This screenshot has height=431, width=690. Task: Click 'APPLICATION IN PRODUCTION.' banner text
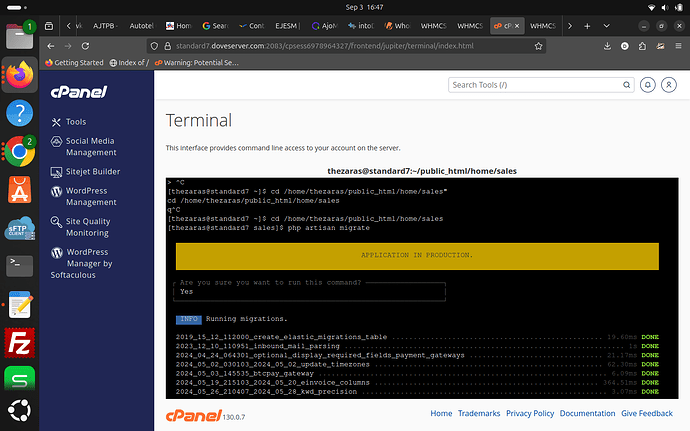(417, 255)
